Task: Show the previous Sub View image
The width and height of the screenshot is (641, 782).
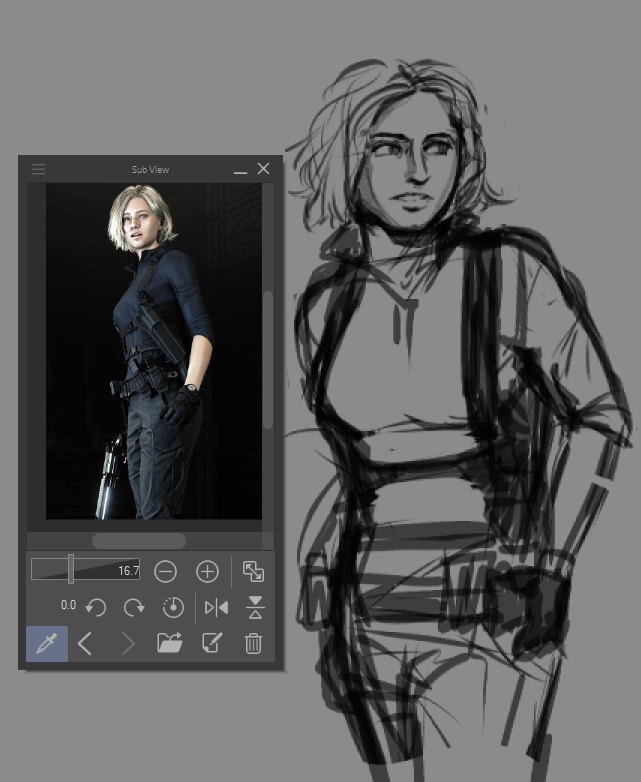Action: tap(85, 644)
